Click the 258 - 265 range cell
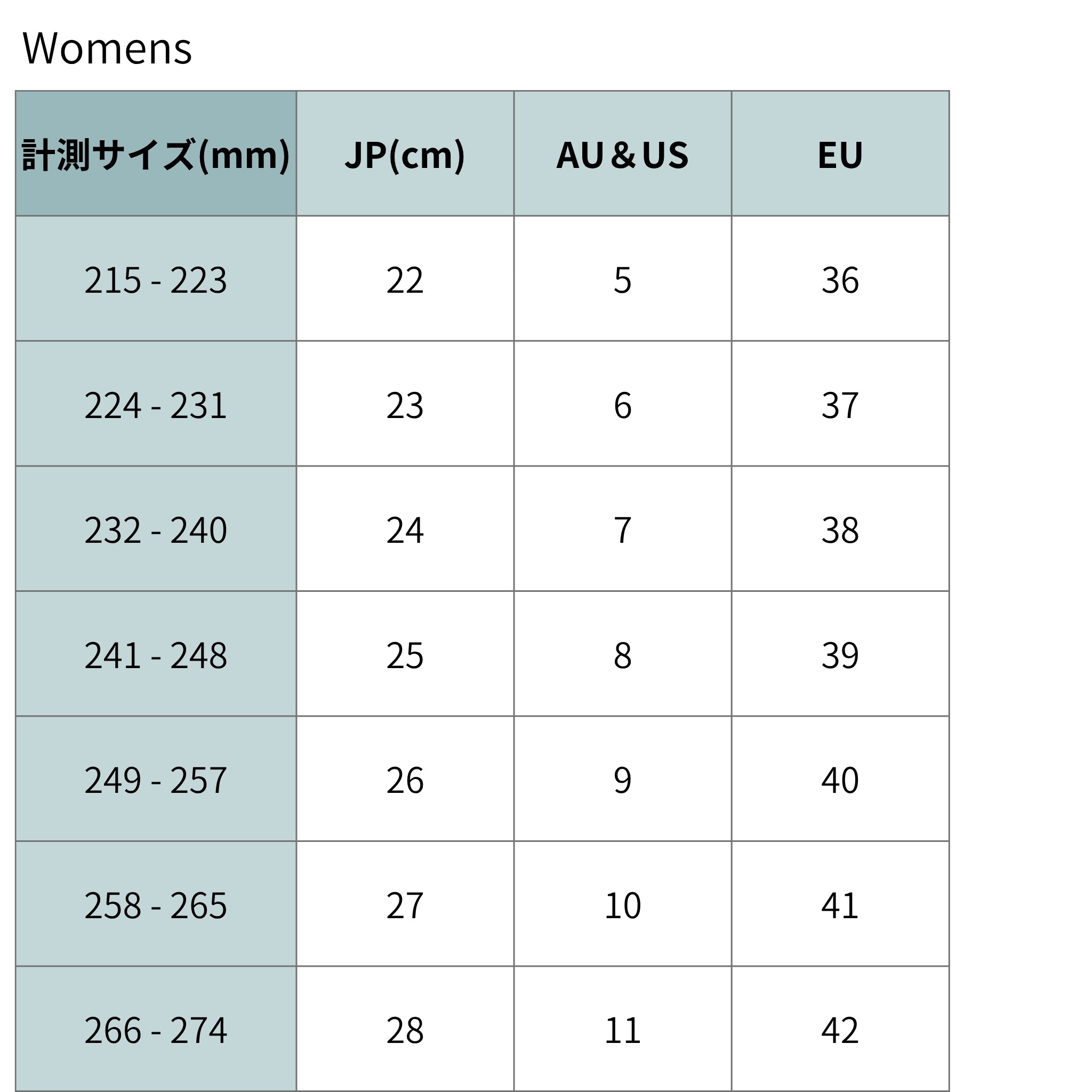The width and height of the screenshot is (1092, 1092). pos(156,904)
